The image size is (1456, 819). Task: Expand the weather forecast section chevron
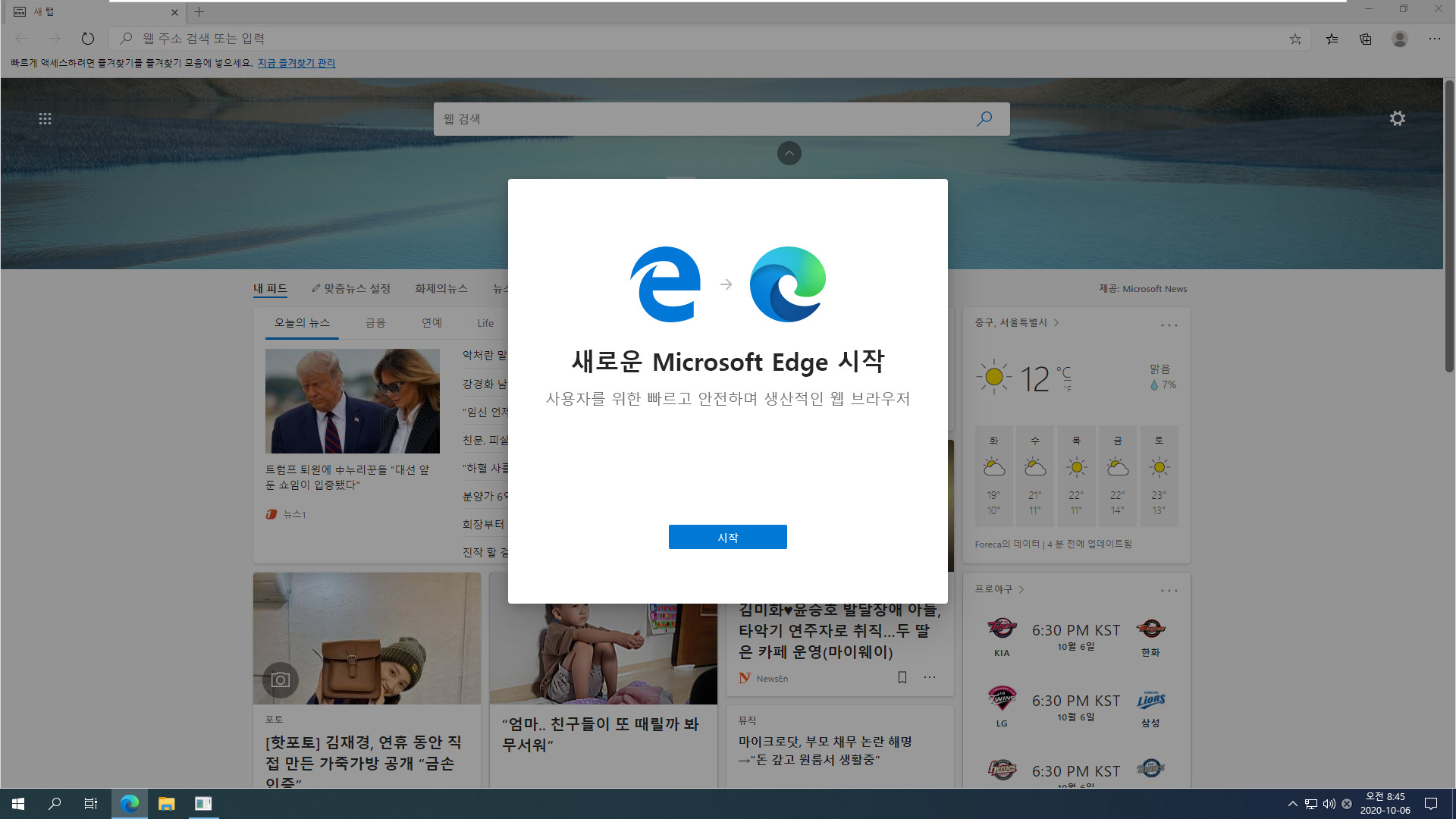click(x=1057, y=322)
